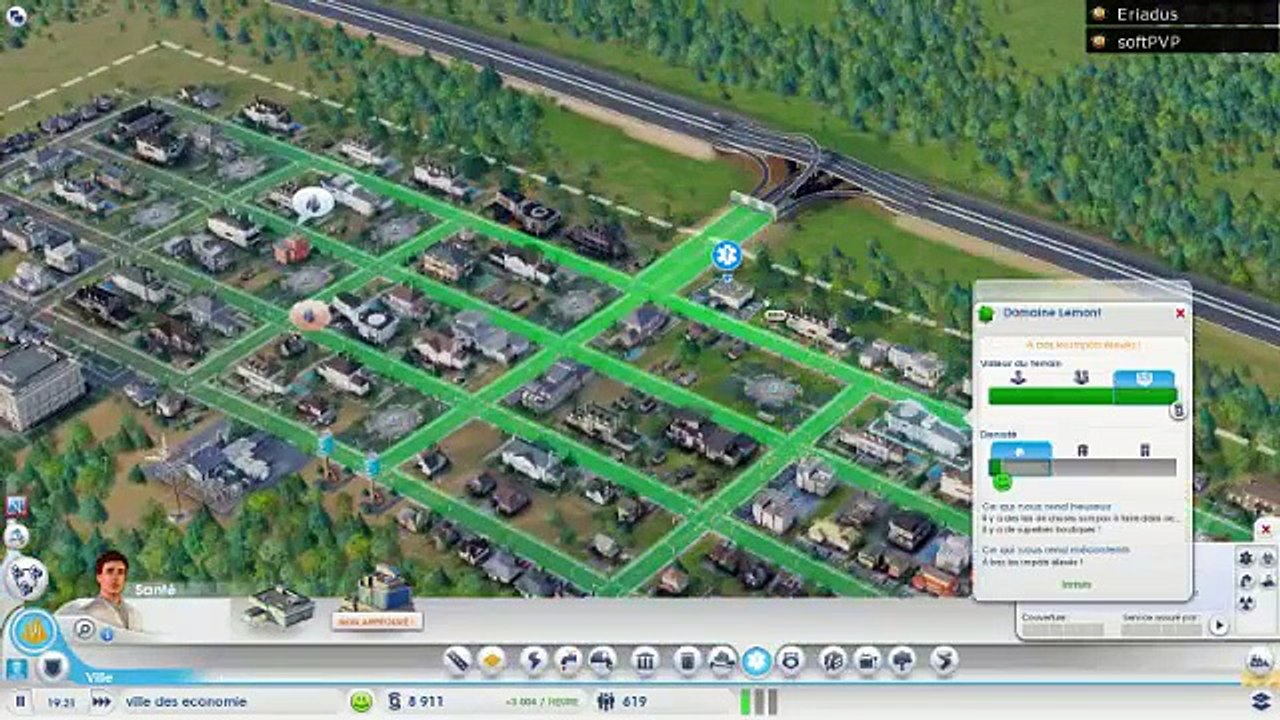
Task: Open the Education menu icon
Action: [833, 661]
